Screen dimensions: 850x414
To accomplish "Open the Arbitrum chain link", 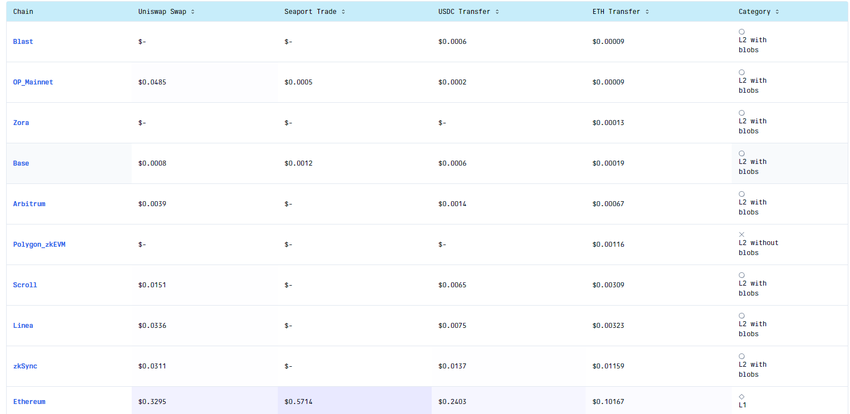I will click(x=29, y=204).
